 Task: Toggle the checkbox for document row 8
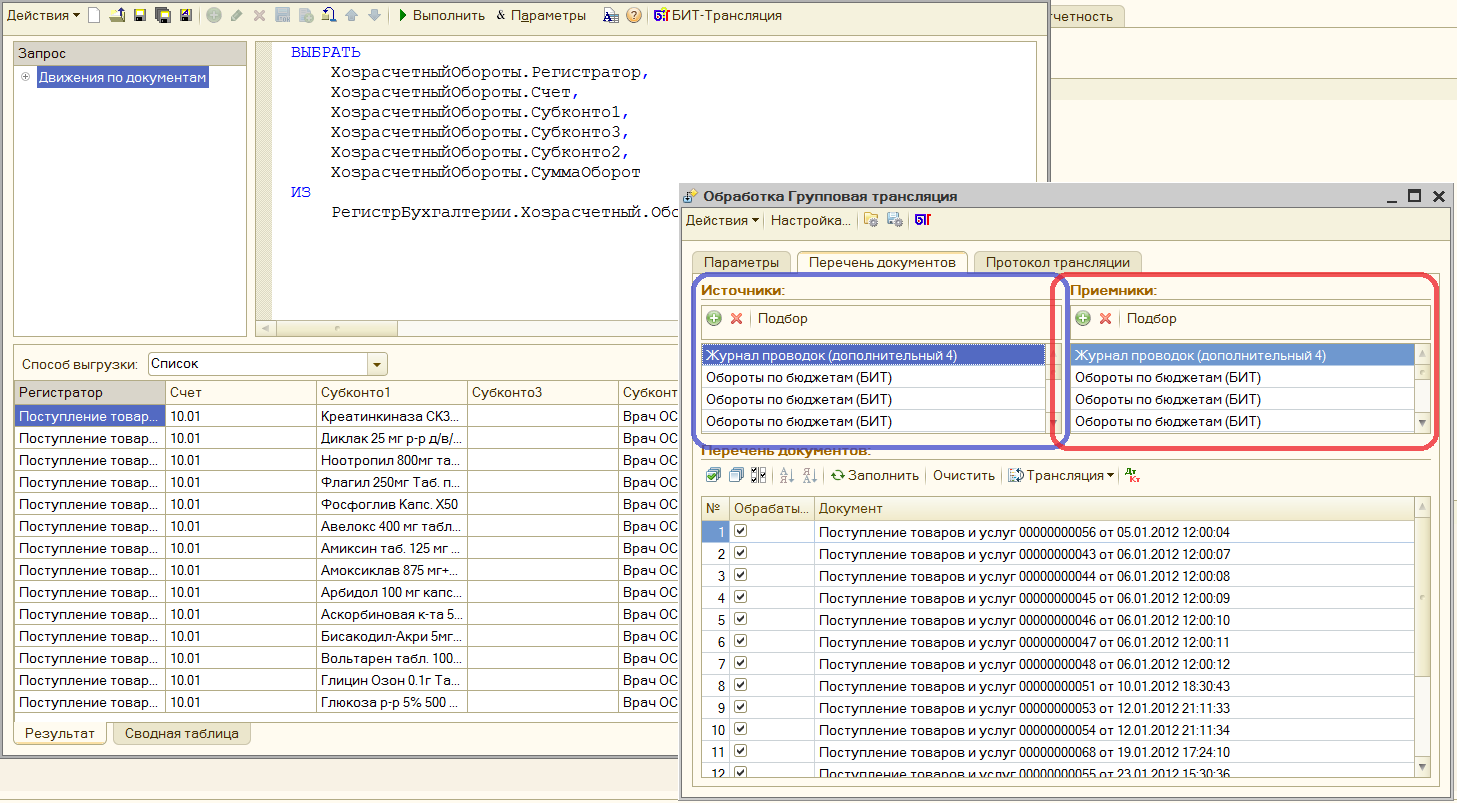741,685
